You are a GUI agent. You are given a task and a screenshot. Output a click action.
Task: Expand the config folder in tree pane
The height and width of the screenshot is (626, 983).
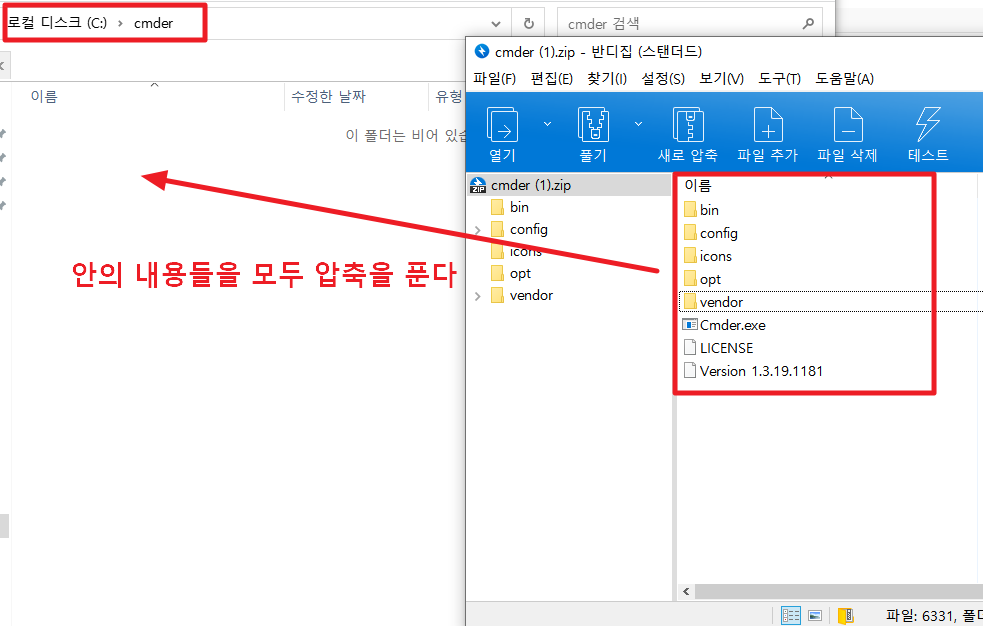pos(478,231)
